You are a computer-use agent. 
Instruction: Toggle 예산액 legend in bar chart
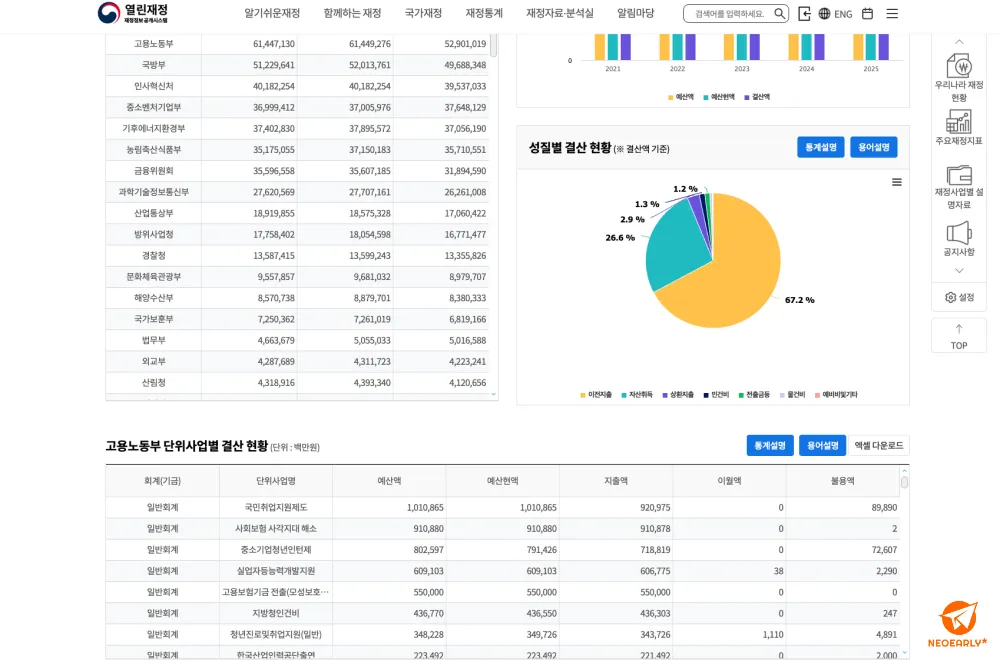(680, 97)
